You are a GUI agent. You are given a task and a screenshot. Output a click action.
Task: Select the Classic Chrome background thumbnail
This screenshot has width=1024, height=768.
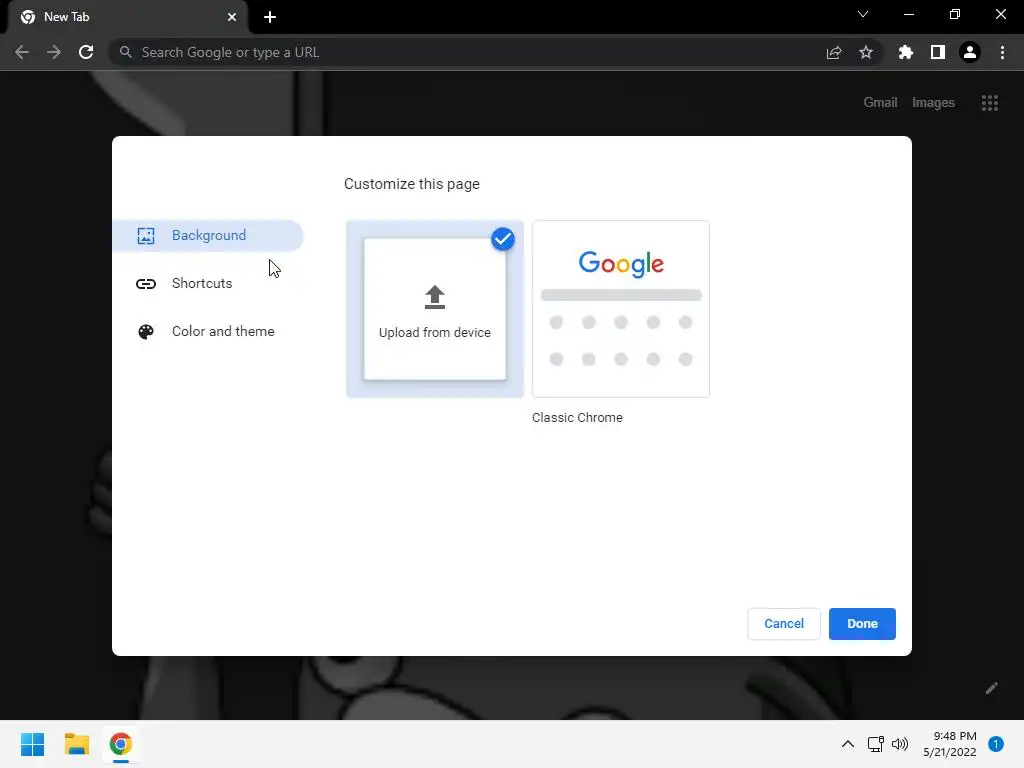pos(620,309)
